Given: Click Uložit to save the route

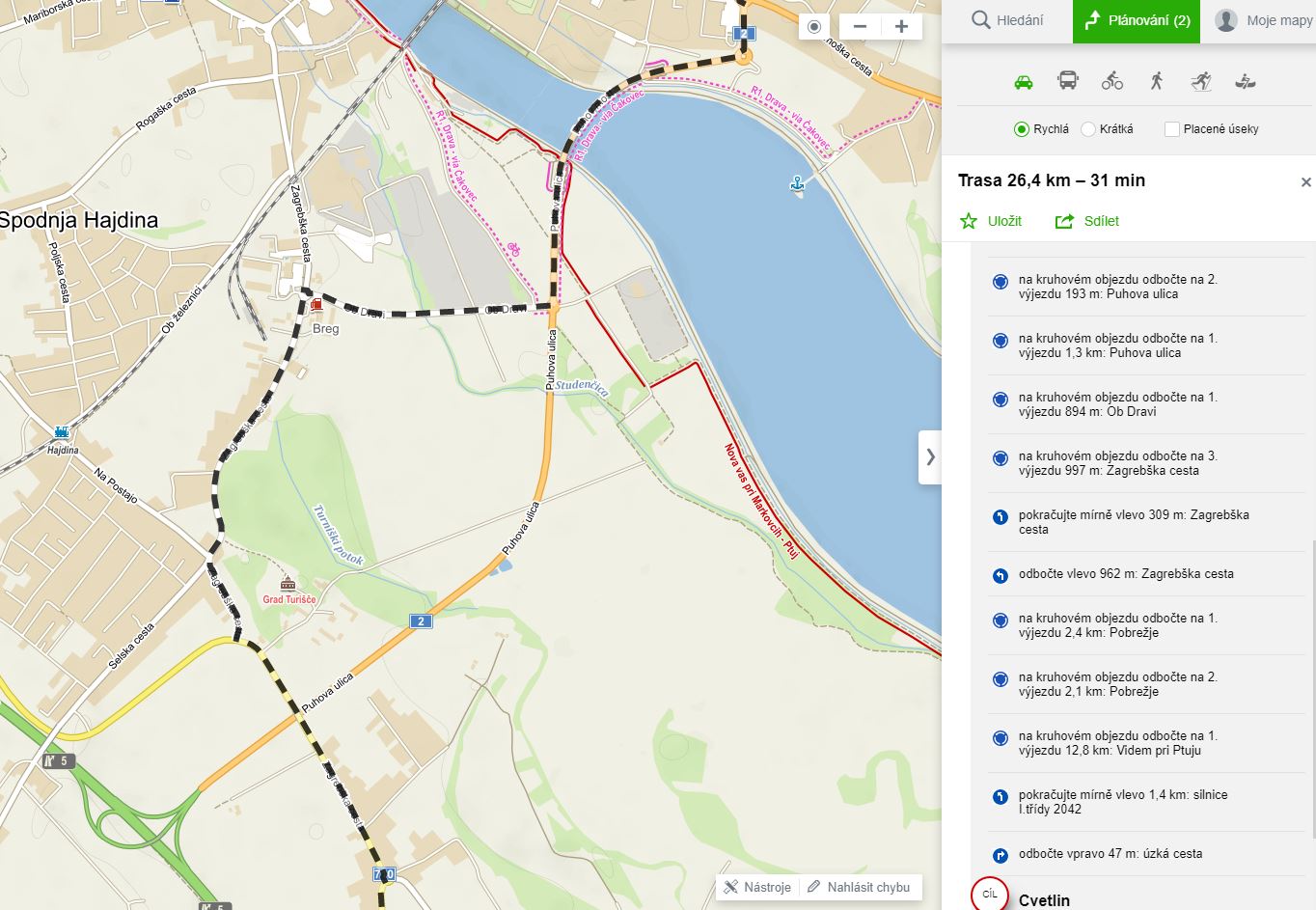Looking at the screenshot, I should (991, 221).
